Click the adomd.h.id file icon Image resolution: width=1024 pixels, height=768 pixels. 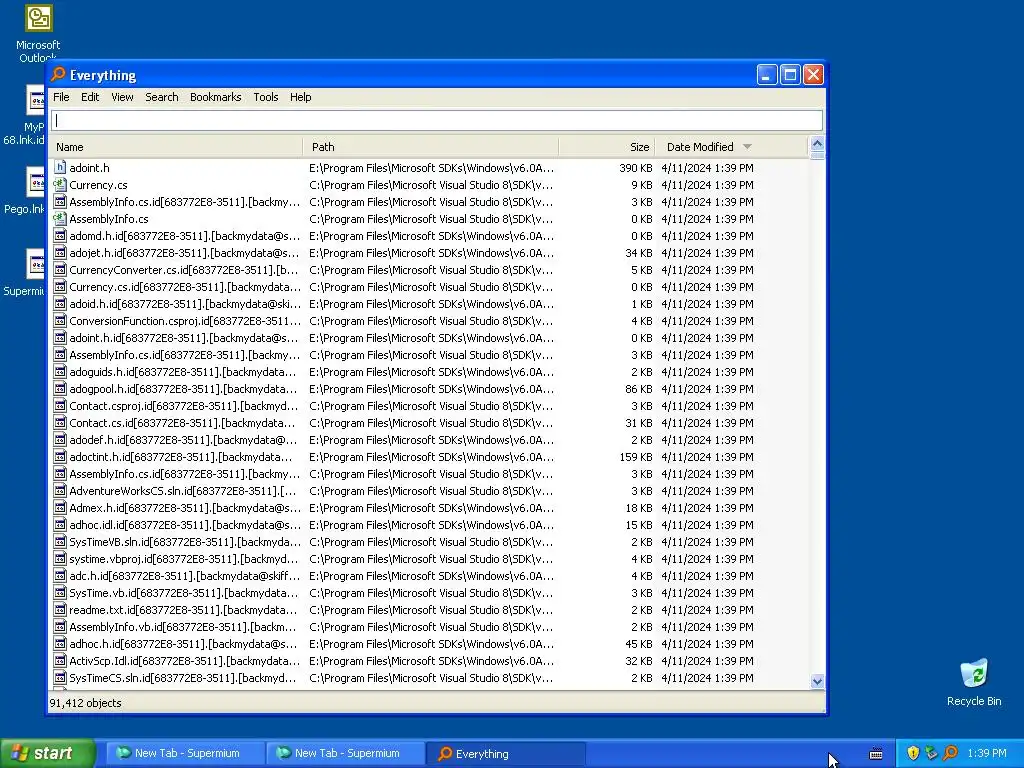coord(60,236)
